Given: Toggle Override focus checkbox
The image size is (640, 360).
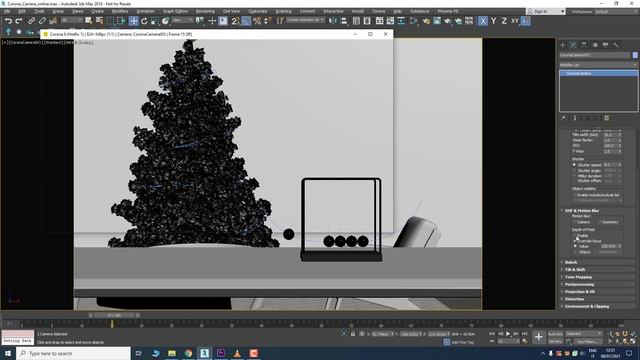Looking at the screenshot, I should pos(576,241).
